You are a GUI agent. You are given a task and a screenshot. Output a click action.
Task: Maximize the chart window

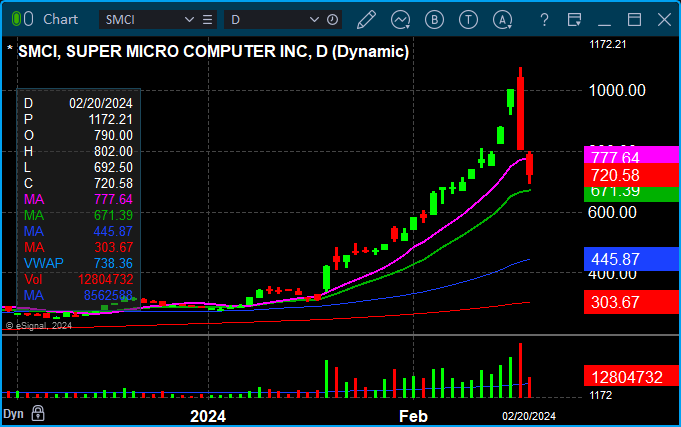[x=635, y=20]
